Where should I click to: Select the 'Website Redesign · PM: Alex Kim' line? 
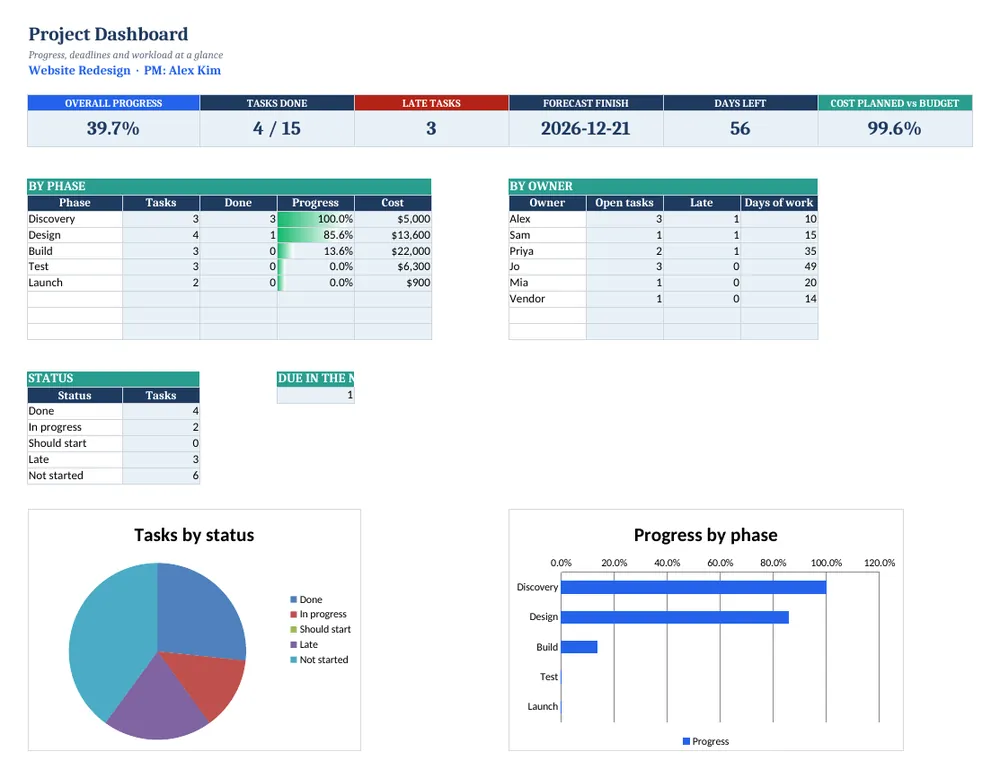pos(124,70)
